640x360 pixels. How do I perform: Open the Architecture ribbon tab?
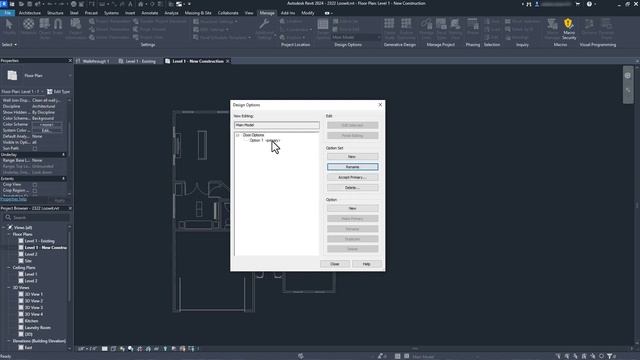pos(30,13)
